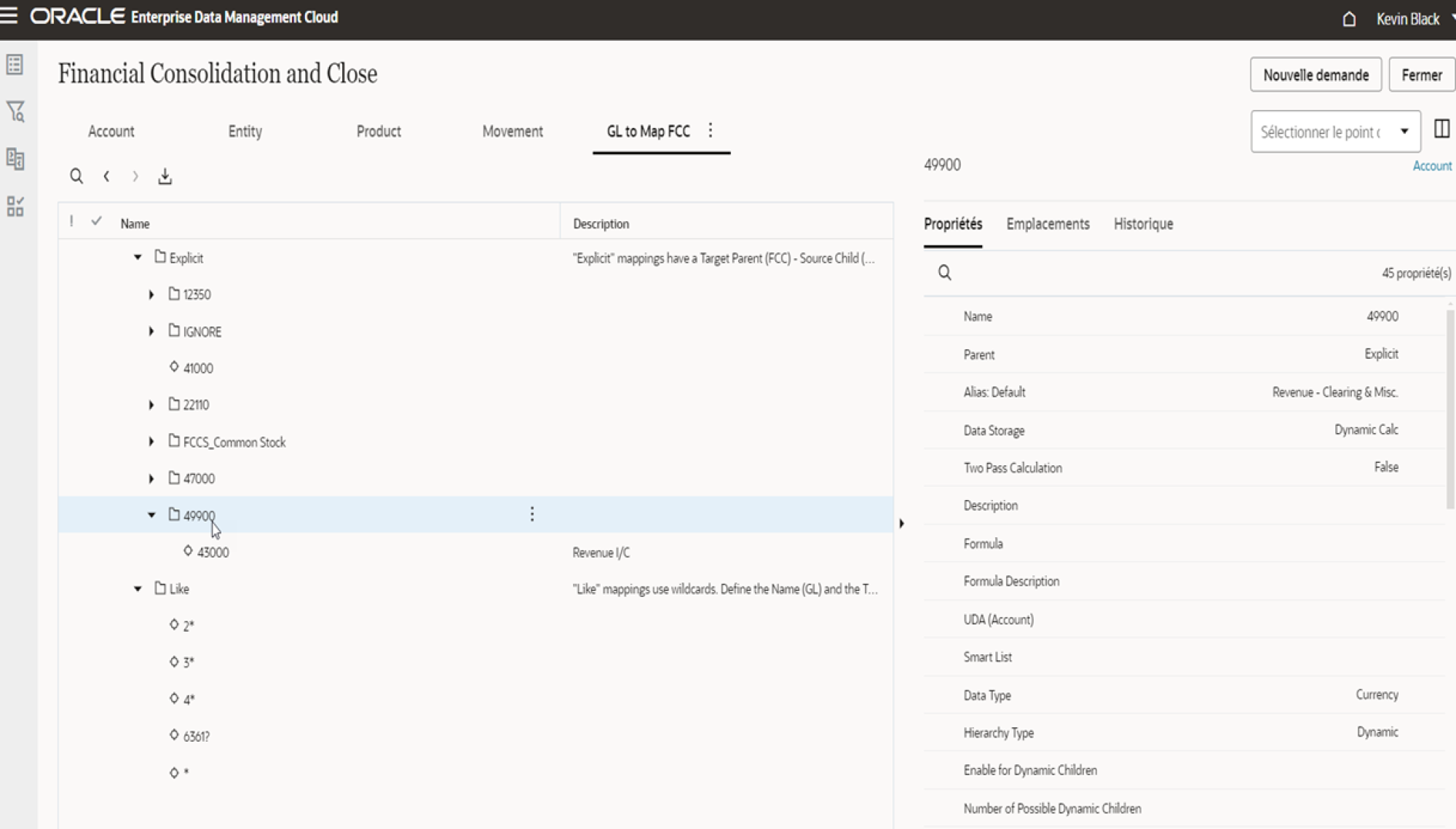Open the Historique tab

click(x=1144, y=224)
